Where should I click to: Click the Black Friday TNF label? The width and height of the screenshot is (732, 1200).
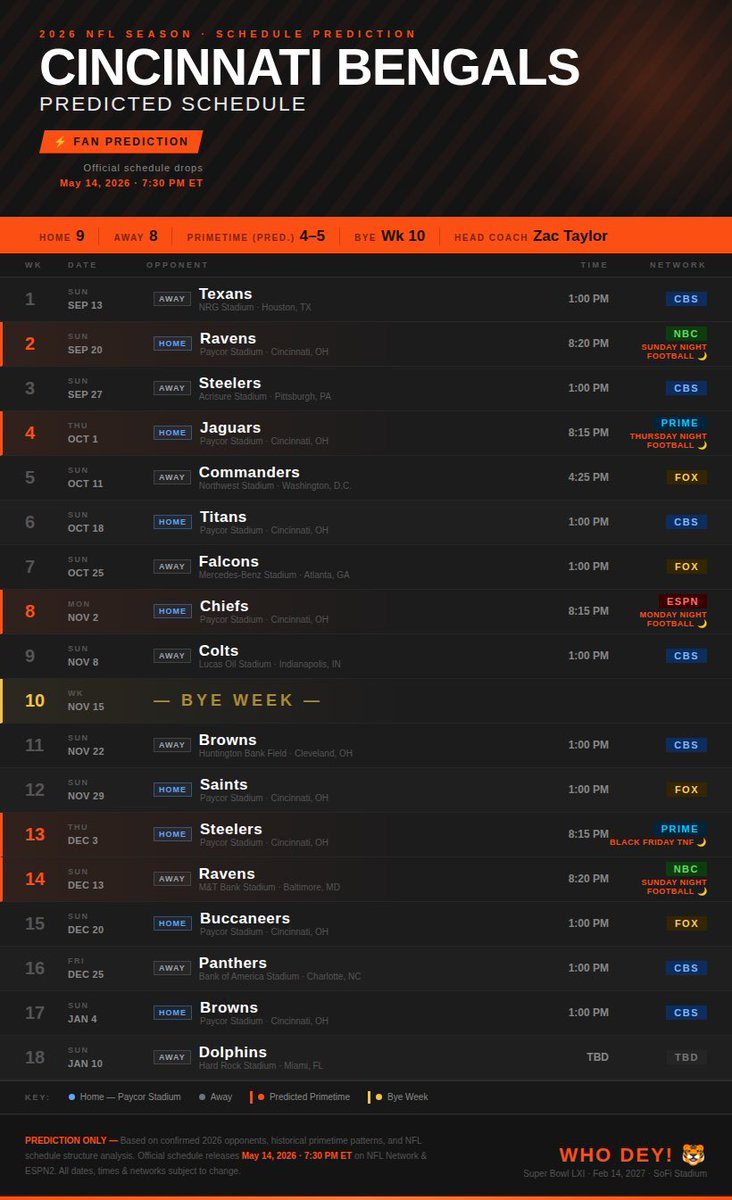click(x=658, y=843)
